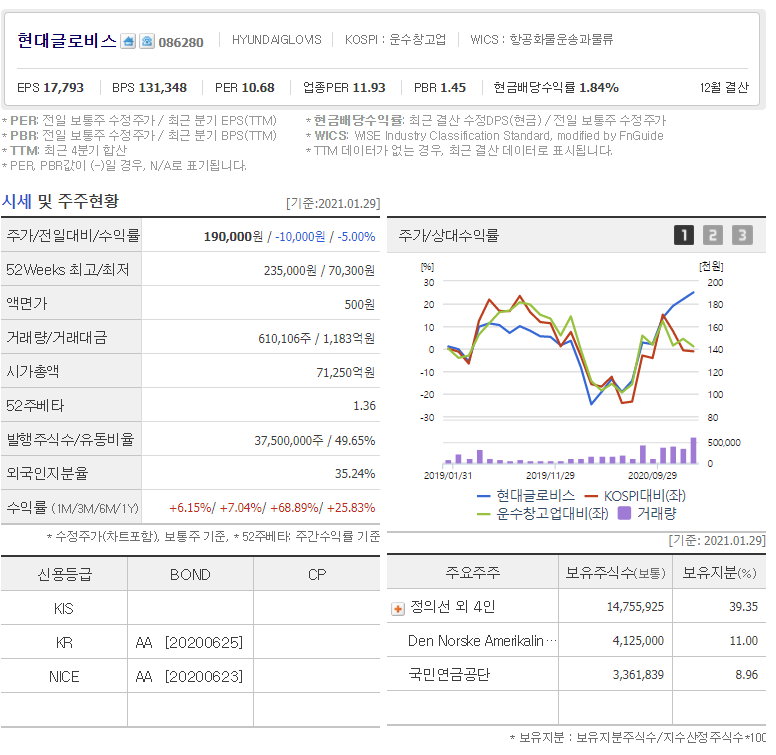This screenshot has height=755, width=776.
Task: Select the WICS 항공화물운송과물류 label
Action: (x=541, y=40)
